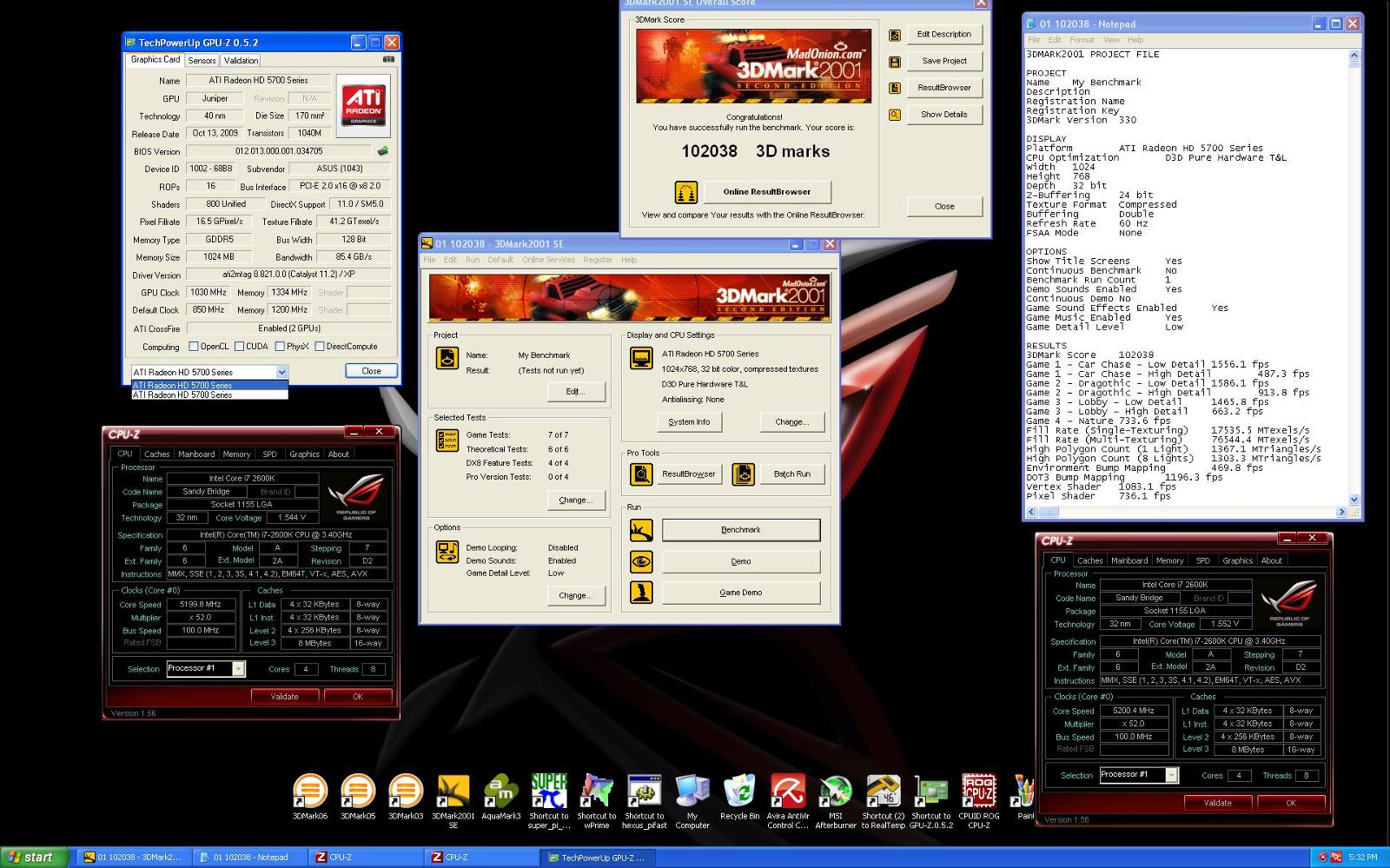1390x868 pixels.
Task: Click Online ResultBrowser button
Action: [767, 192]
